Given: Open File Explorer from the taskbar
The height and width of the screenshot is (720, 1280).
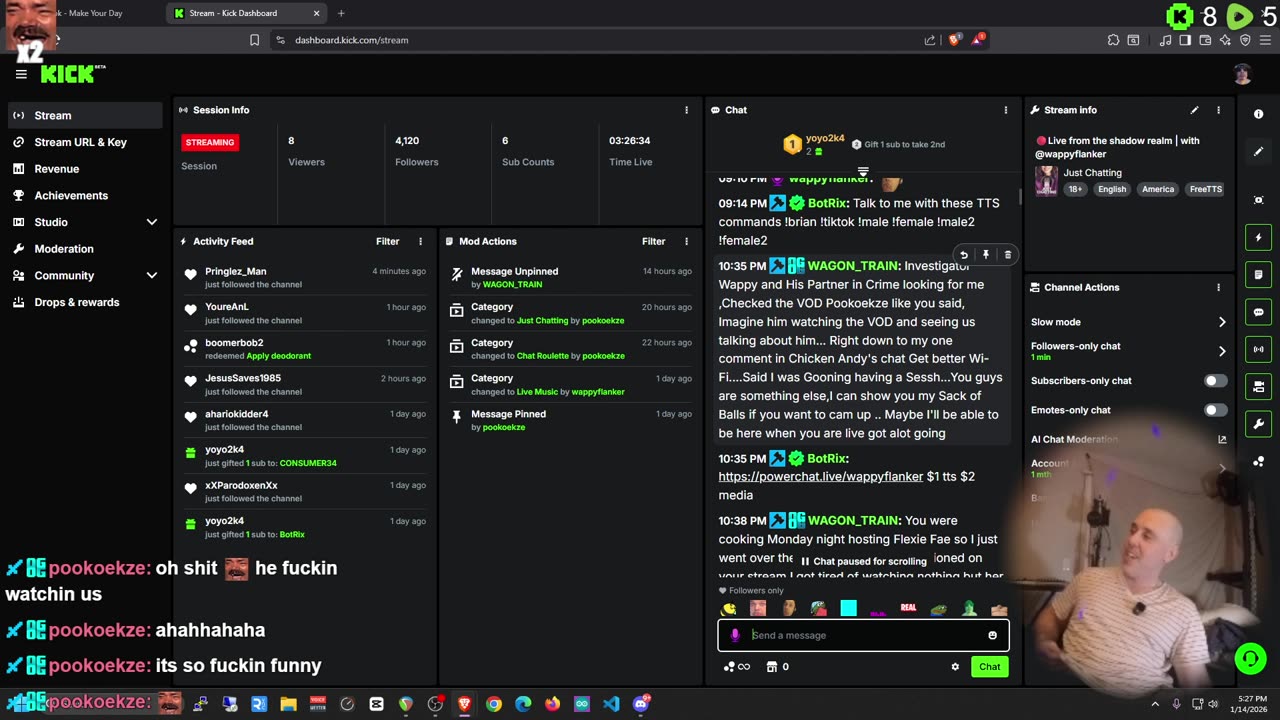Looking at the screenshot, I should click(288, 704).
